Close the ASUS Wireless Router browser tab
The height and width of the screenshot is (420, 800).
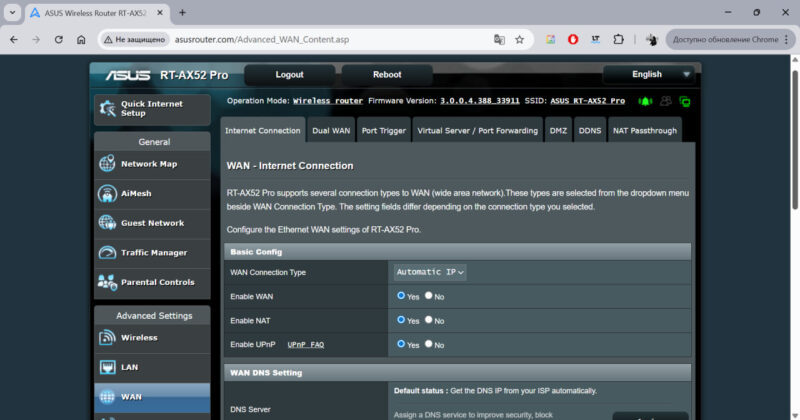point(160,13)
